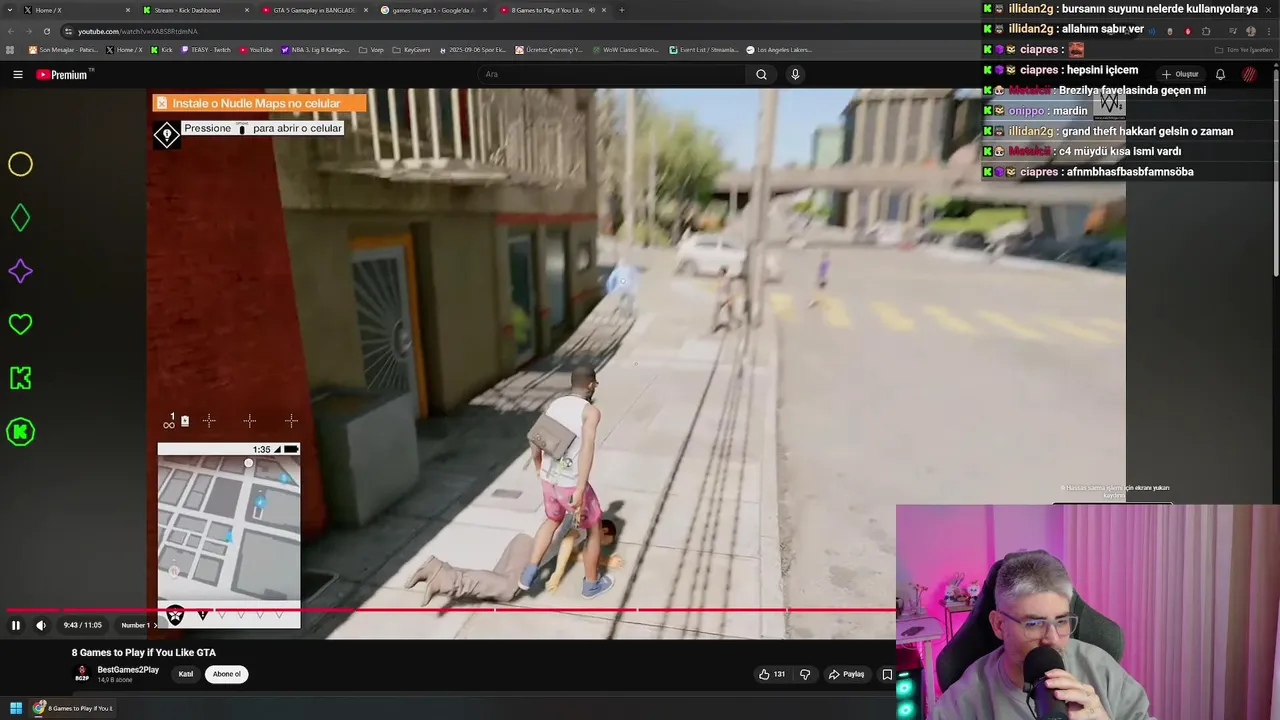Click the YouTube search magnifier button
The height and width of the screenshot is (720, 1280).
coord(761,74)
